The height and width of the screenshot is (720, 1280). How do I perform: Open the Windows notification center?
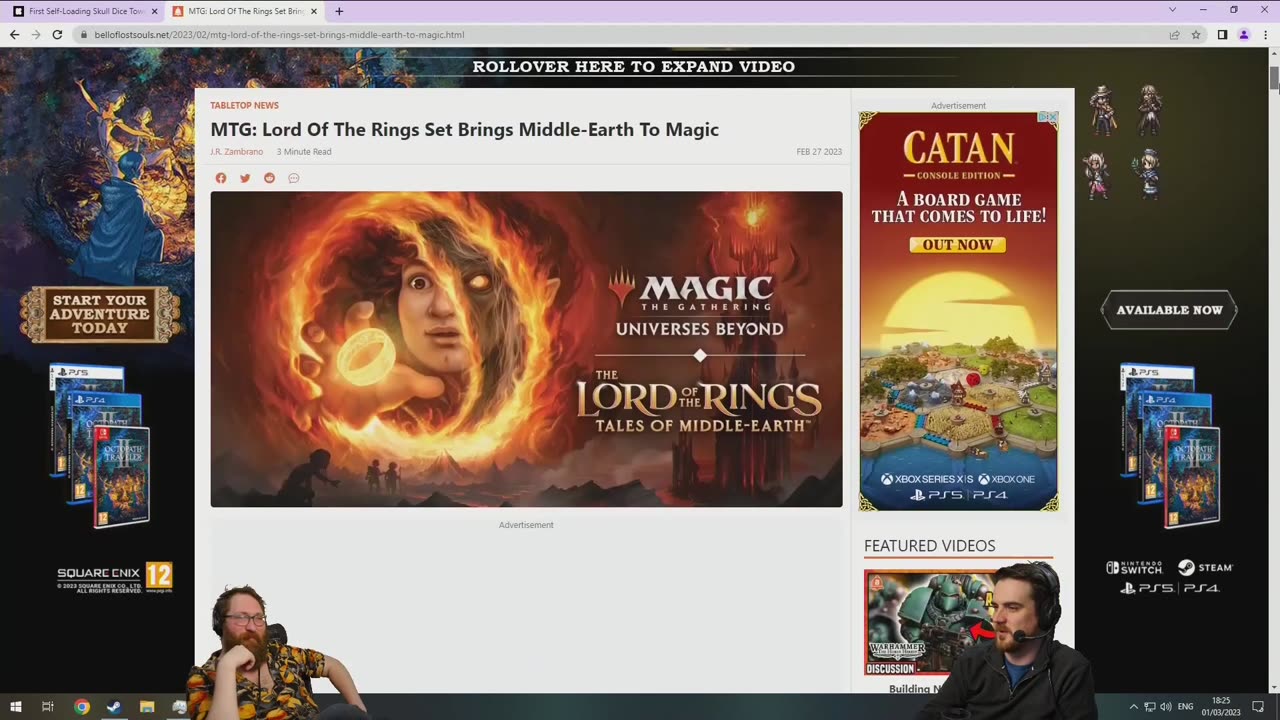1259,707
